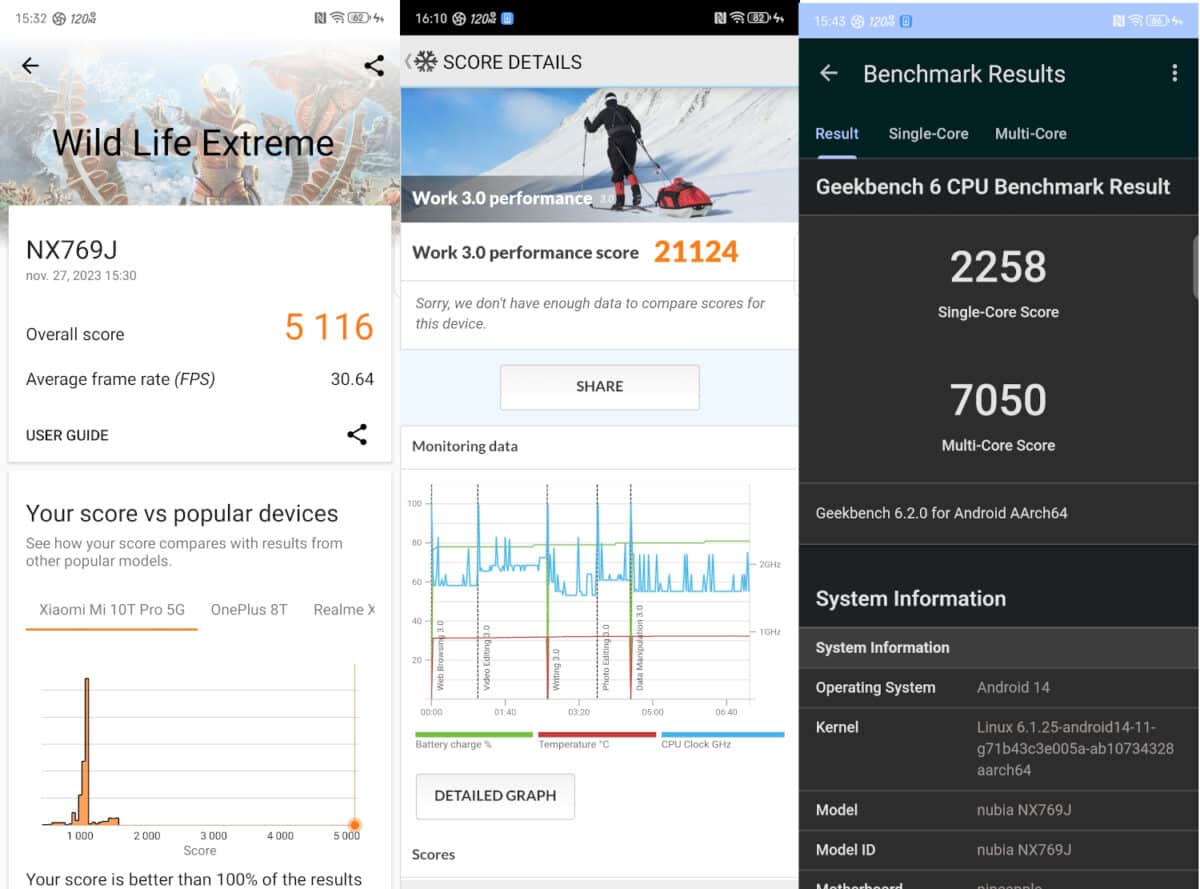The image size is (1200, 889).
Task: Click the Model ID row value
Action: (1024, 850)
